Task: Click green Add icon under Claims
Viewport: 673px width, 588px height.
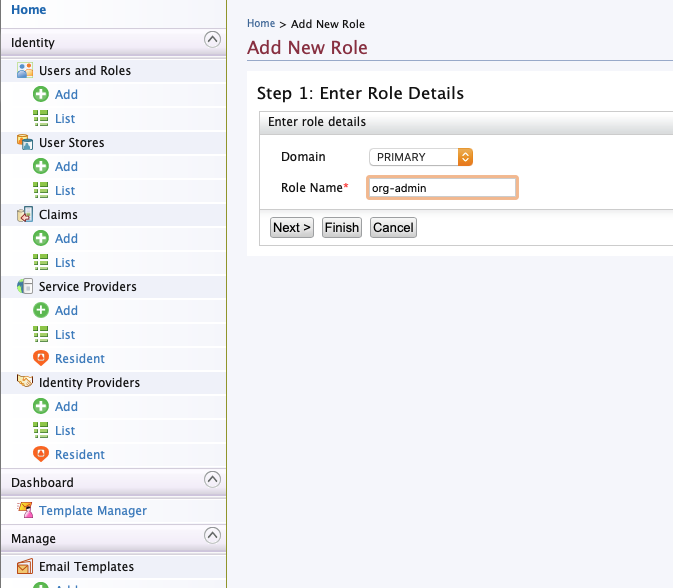Action: [x=41, y=239]
